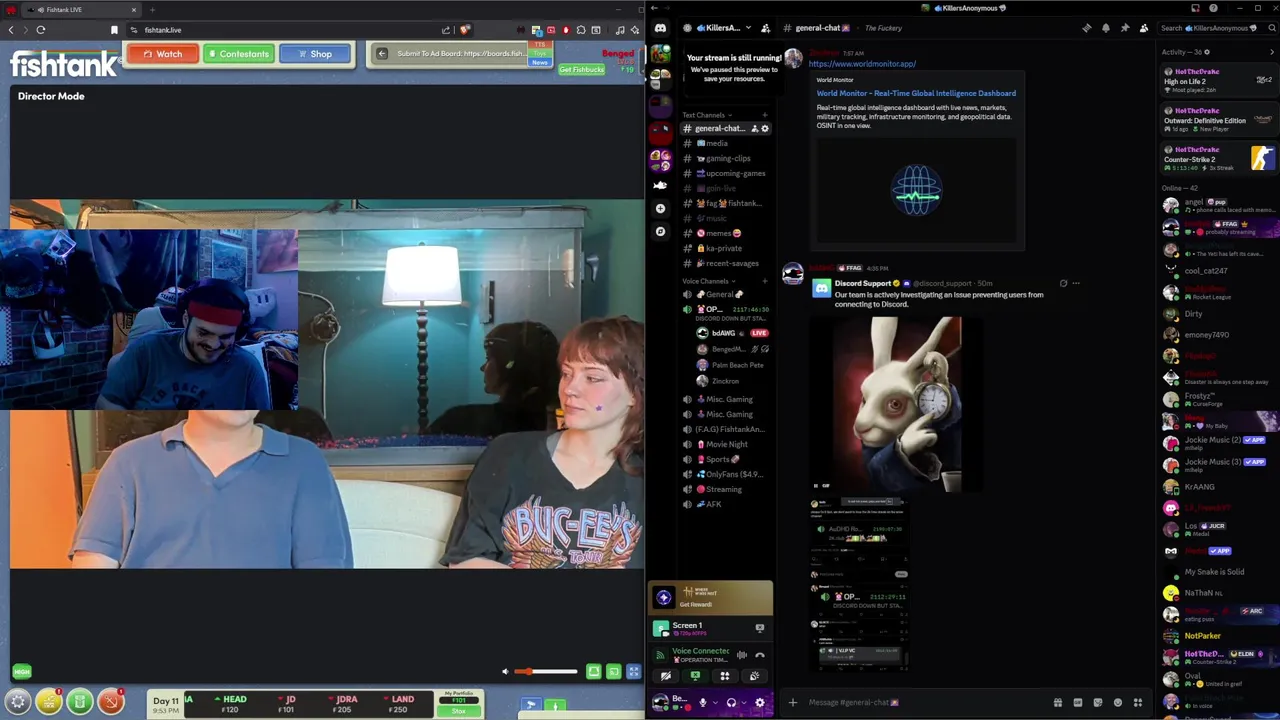
Task: Open the Contestants tab
Action: coord(238,54)
